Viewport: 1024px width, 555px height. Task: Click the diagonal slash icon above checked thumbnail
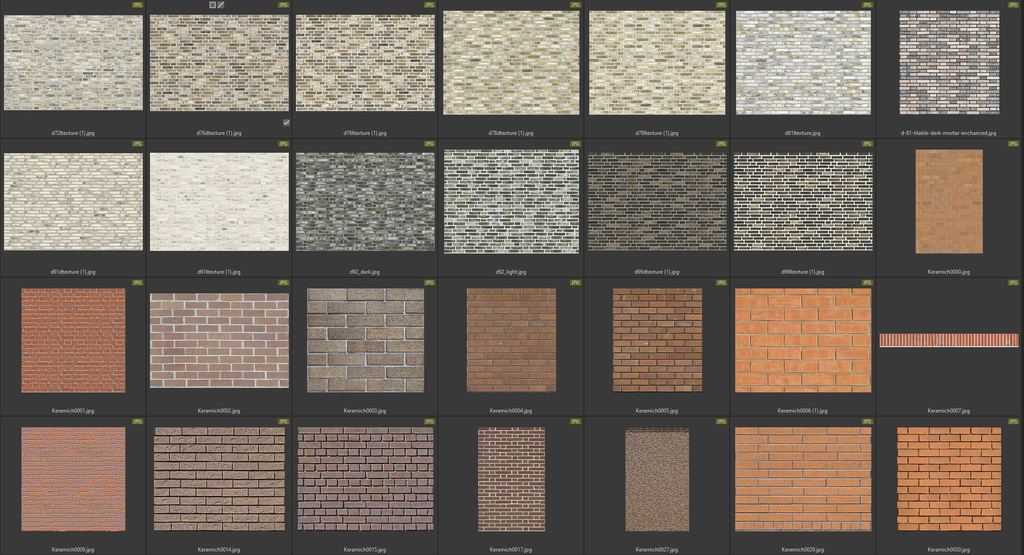coord(221,5)
